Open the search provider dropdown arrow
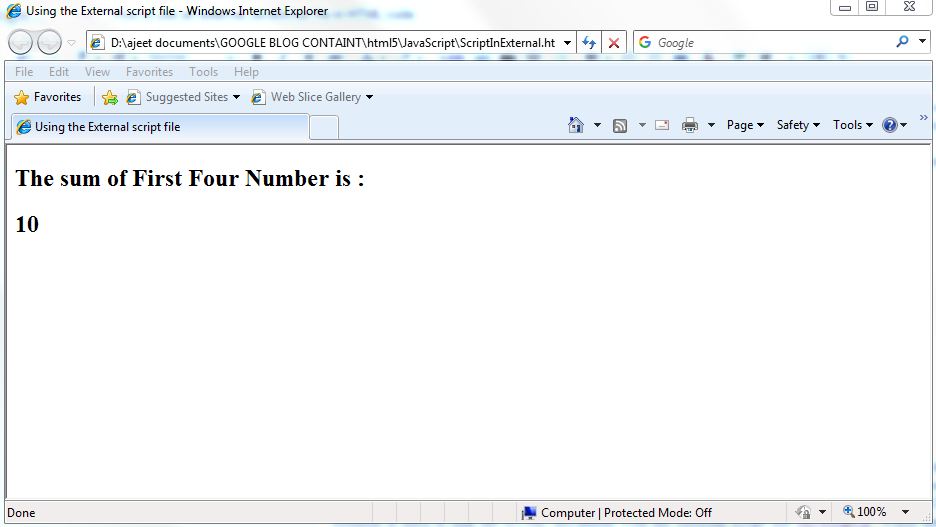Viewport: 936px width, 527px height. [922, 42]
